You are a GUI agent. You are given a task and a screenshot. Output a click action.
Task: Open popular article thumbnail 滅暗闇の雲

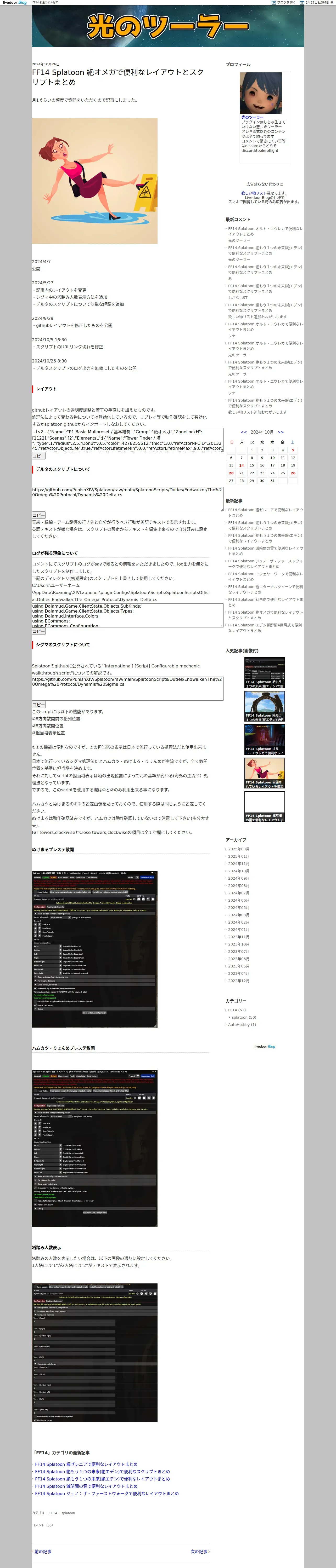pos(265,806)
